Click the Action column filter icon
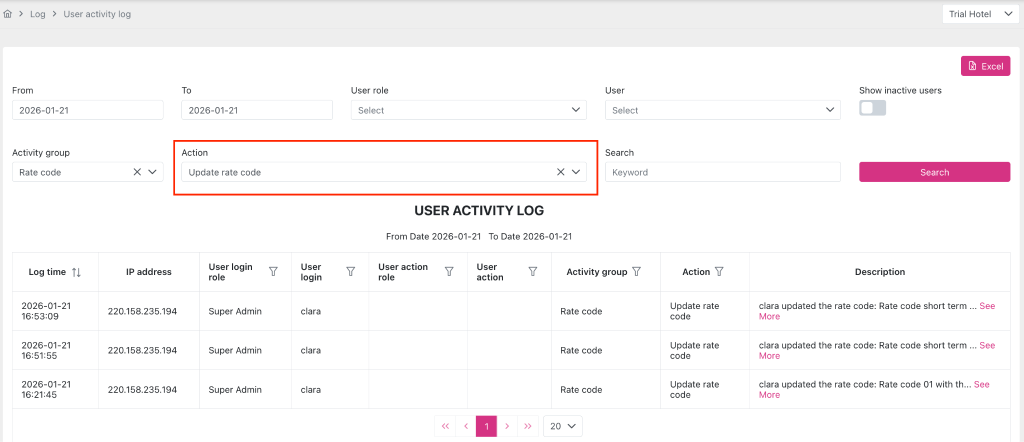Viewport: 1024px width, 442px height. (x=719, y=271)
